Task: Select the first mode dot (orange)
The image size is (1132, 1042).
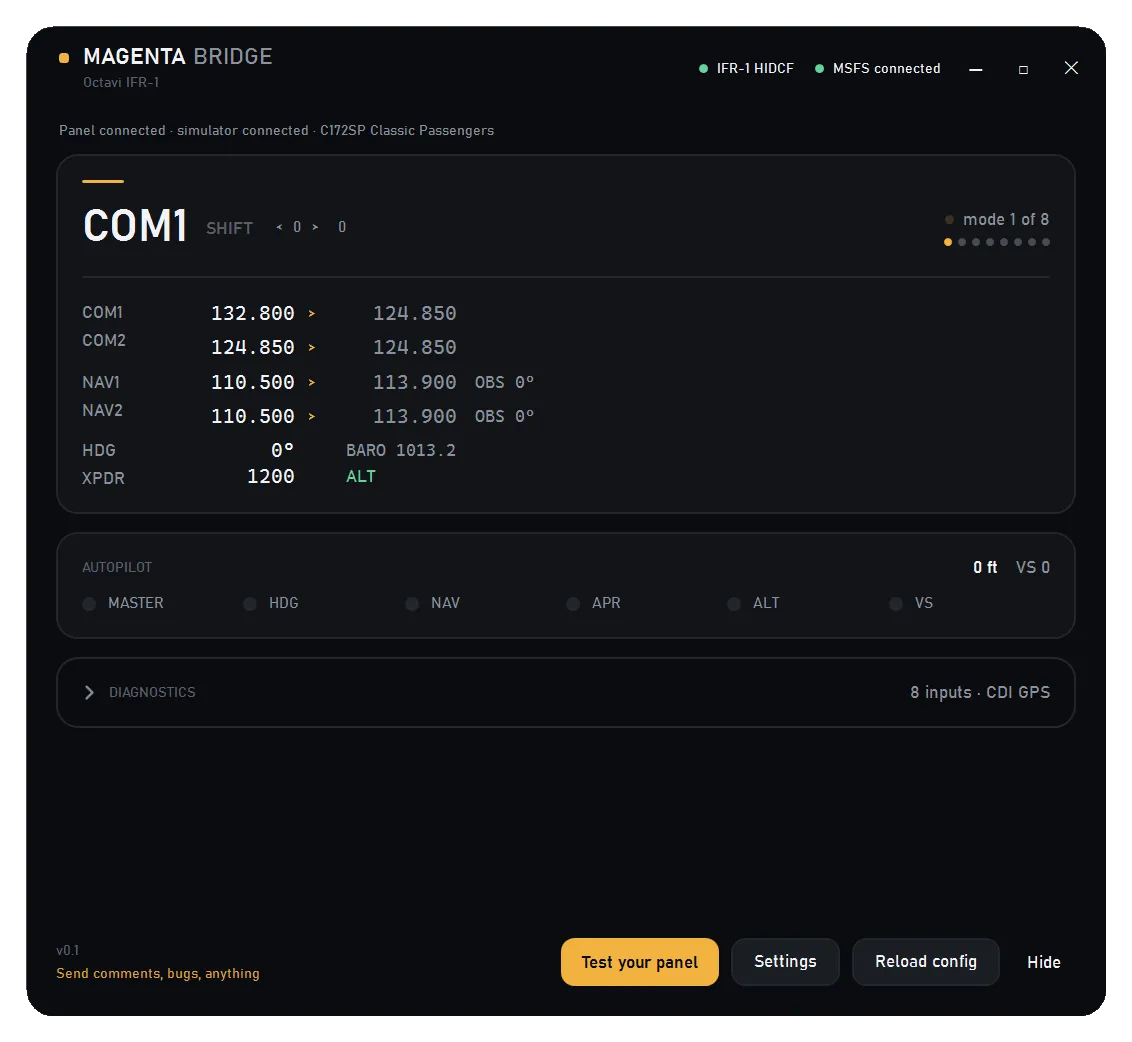Action: tap(948, 242)
